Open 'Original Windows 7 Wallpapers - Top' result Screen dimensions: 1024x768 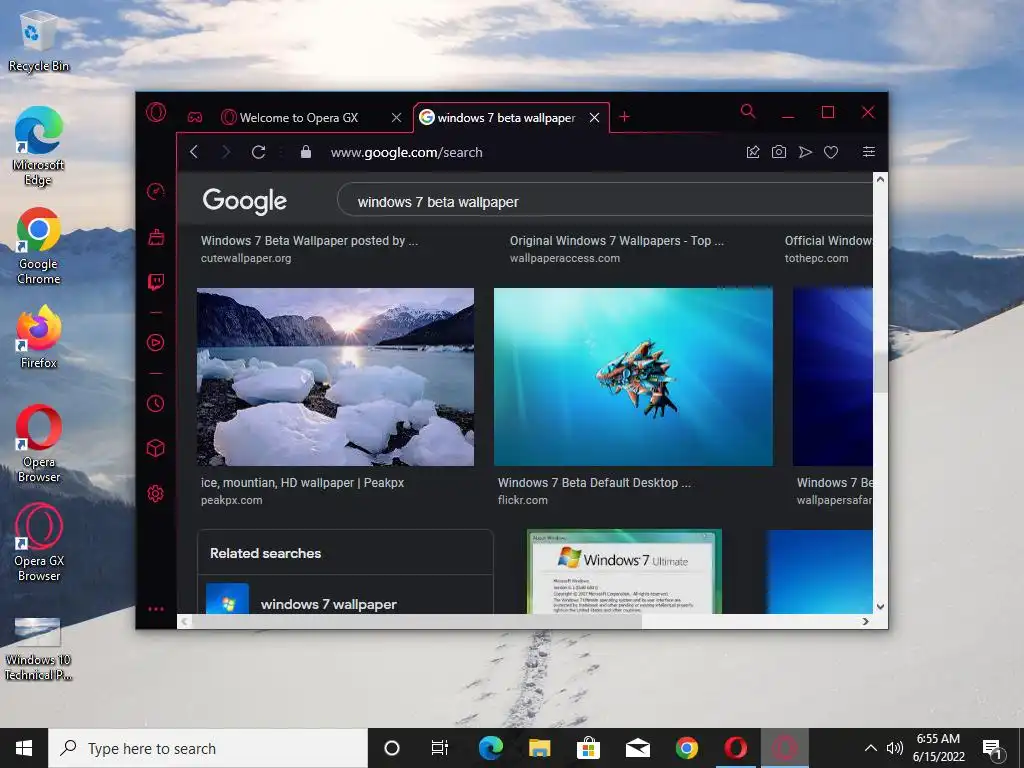pyautogui.click(x=616, y=241)
